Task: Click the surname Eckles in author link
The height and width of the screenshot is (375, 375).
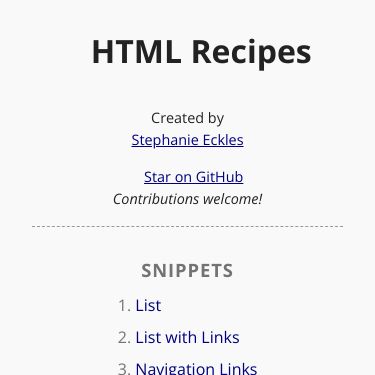Action: pyautogui.click(x=223, y=140)
